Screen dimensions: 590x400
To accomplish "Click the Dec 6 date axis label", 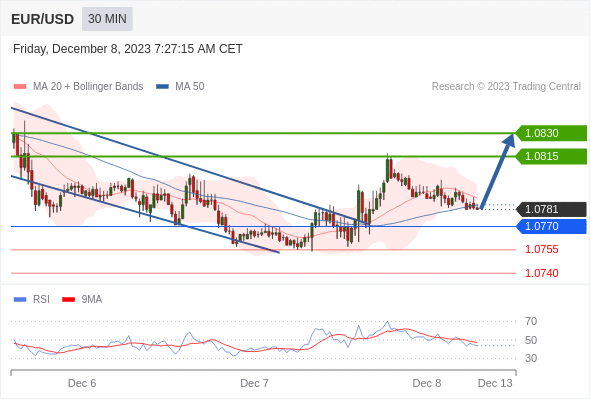I will [x=82, y=383].
